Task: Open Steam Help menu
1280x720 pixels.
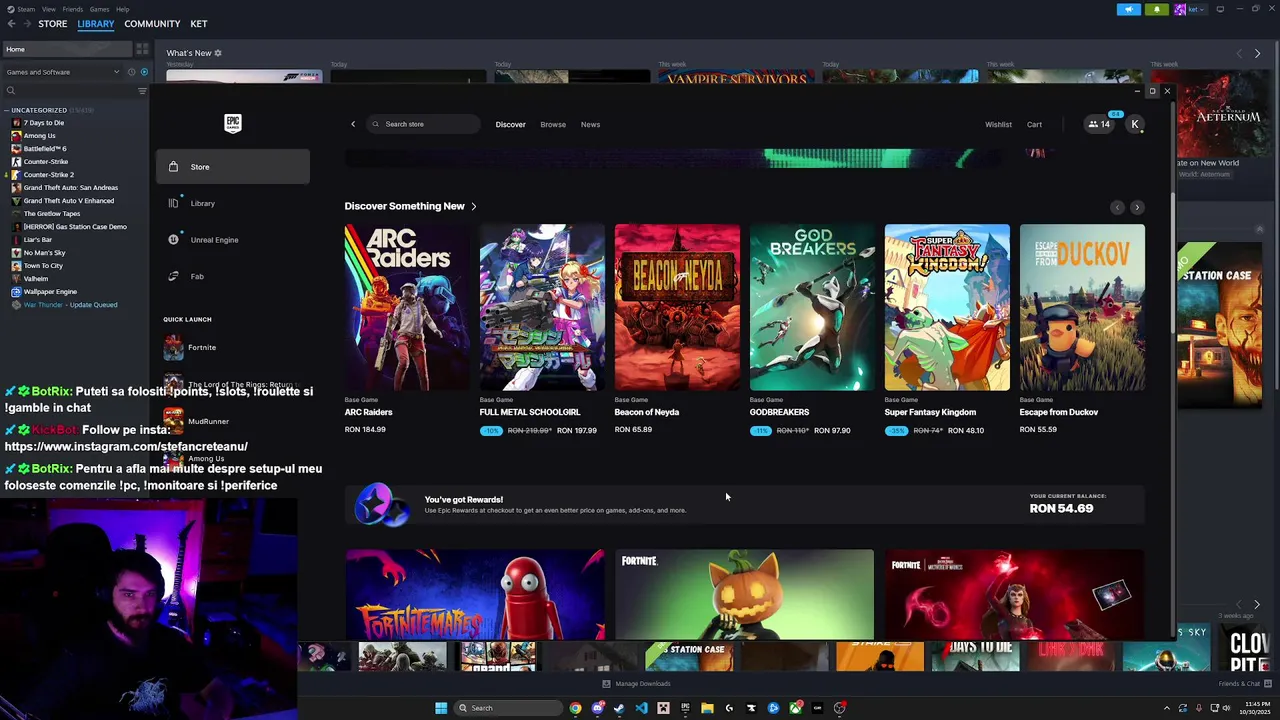Action: coord(122,9)
